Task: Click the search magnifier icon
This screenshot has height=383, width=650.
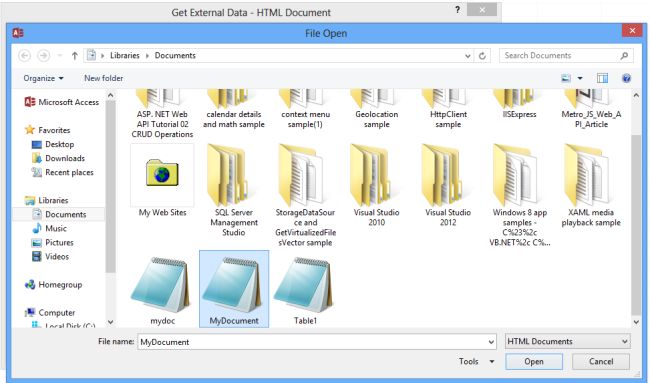Action: [624, 56]
